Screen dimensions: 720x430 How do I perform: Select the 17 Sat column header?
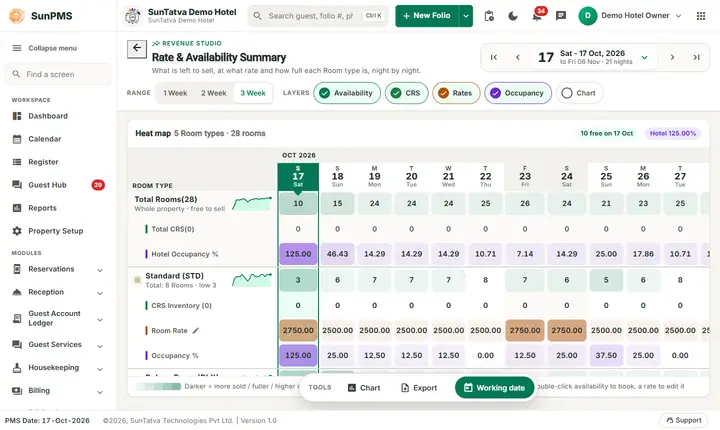pyautogui.click(x=298, y=176)
